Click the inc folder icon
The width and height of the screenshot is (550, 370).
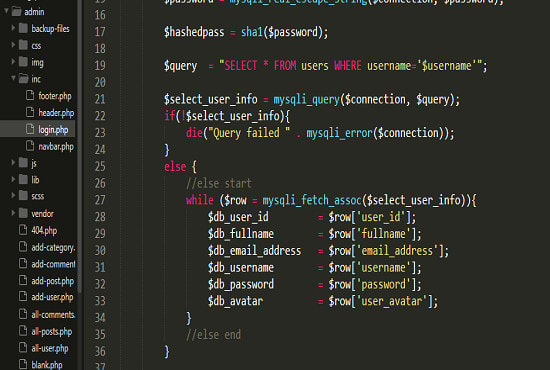[x=24, y=78]
